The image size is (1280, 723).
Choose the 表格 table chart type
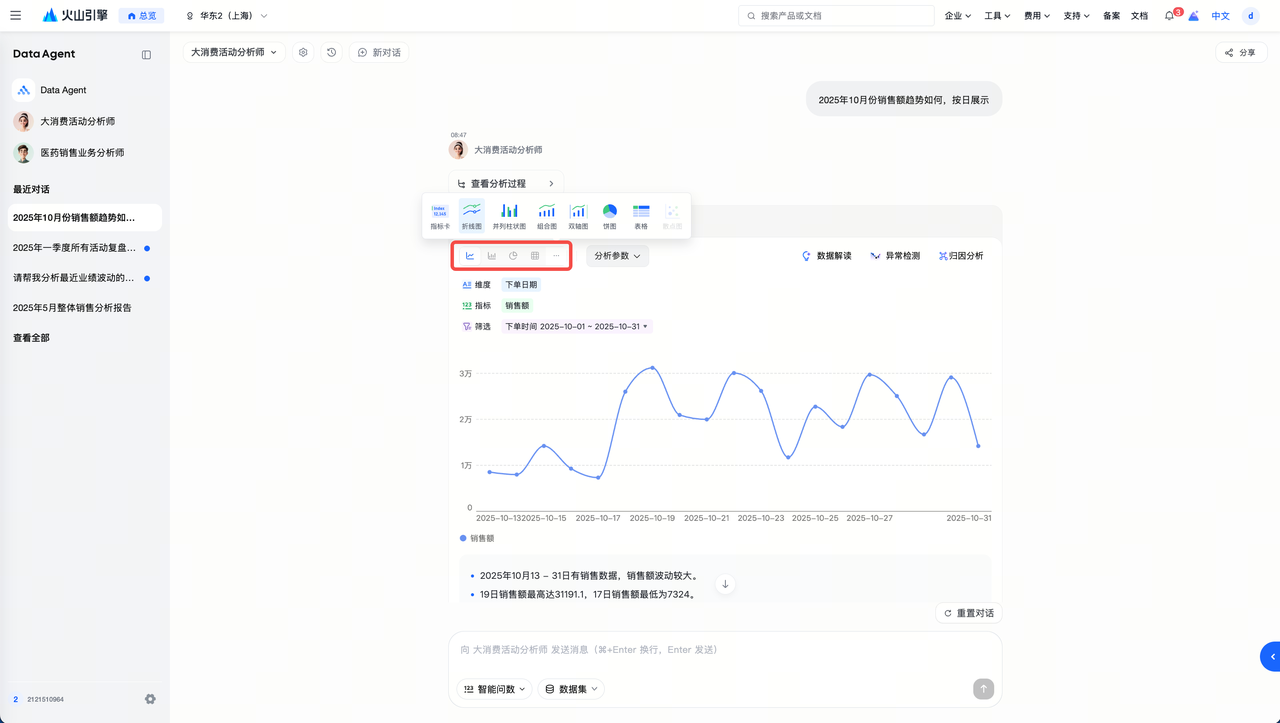(641, 217)
